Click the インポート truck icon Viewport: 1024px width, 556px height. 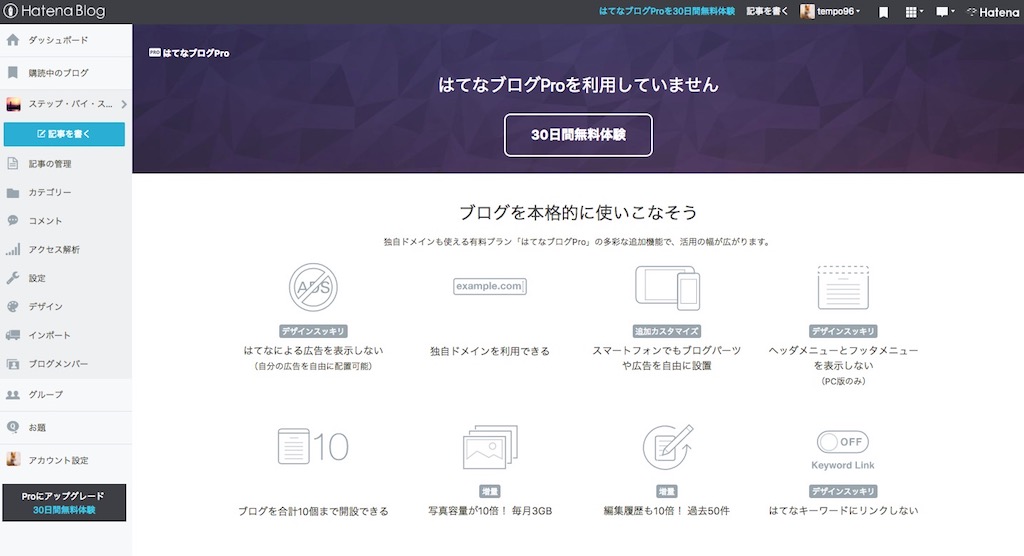coord(12,335)
